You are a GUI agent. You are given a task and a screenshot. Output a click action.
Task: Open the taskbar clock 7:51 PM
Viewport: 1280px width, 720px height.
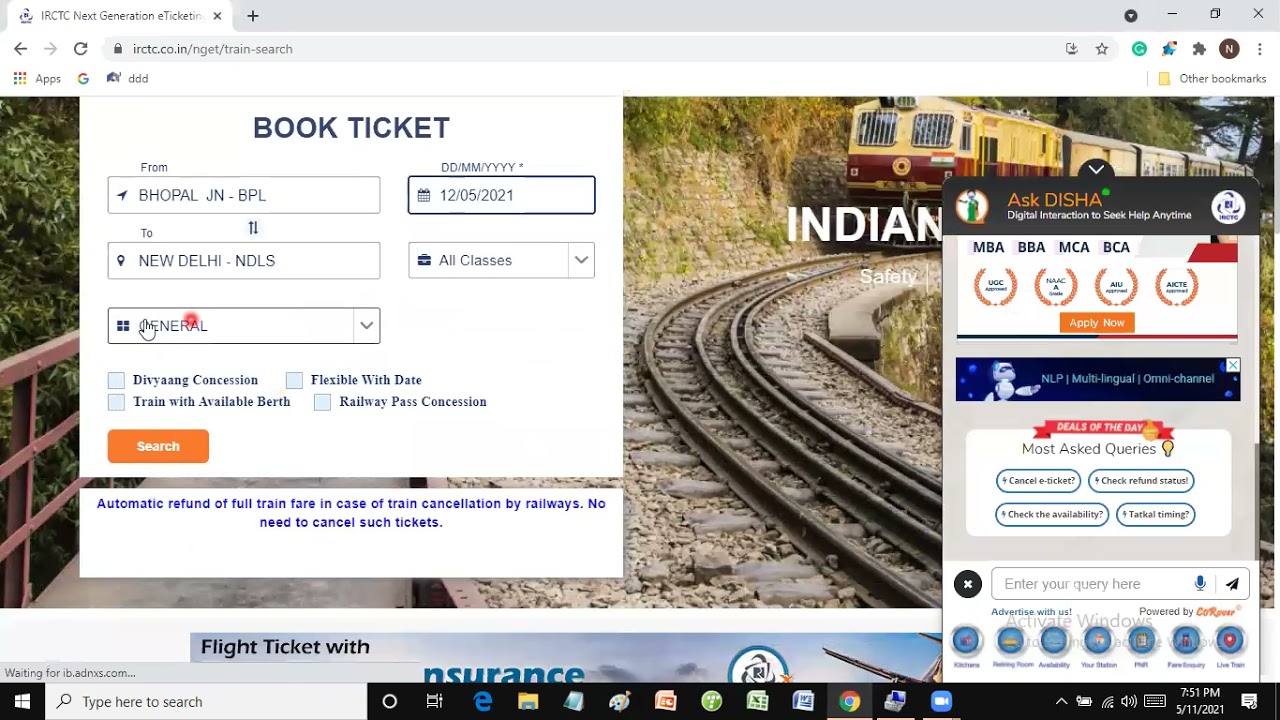point(1199,702)
